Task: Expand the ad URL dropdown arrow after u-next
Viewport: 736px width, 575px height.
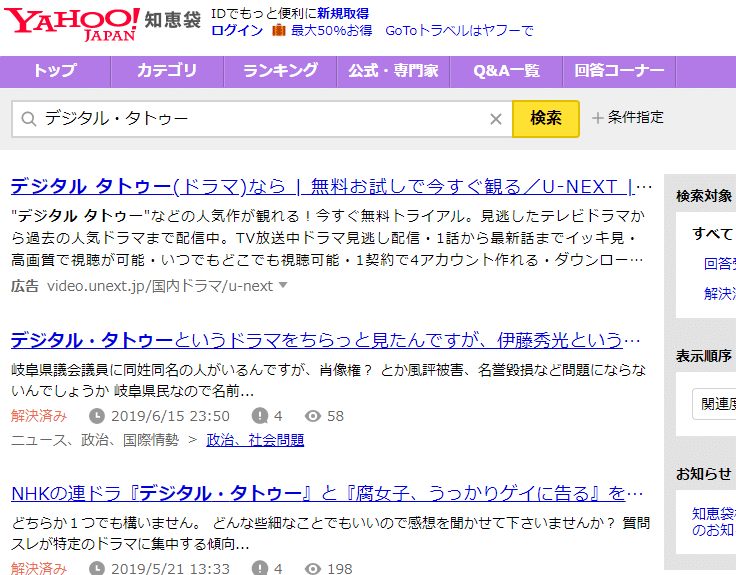Action: pyautogui.click(x=283, y=284)
